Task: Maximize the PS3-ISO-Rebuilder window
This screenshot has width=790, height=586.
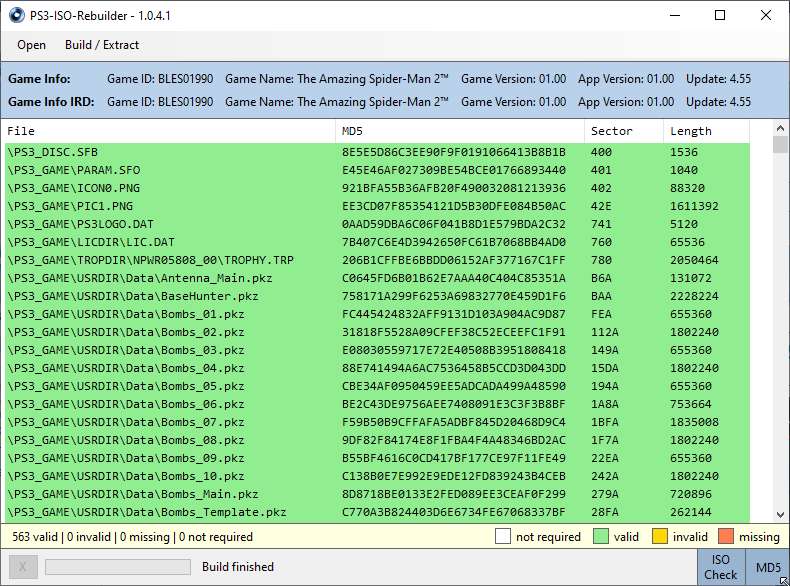Action: coord(720,15)
